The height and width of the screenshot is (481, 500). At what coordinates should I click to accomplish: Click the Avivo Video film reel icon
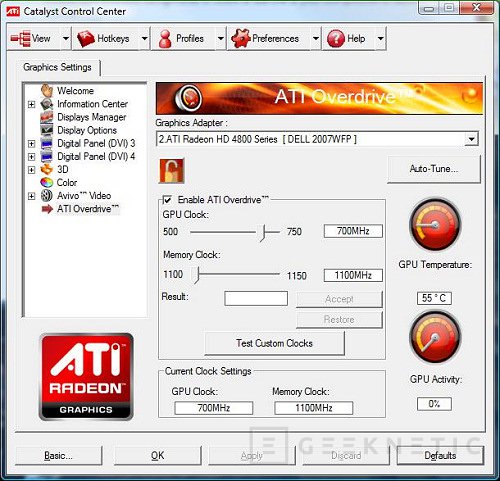(x=47, y=196)
